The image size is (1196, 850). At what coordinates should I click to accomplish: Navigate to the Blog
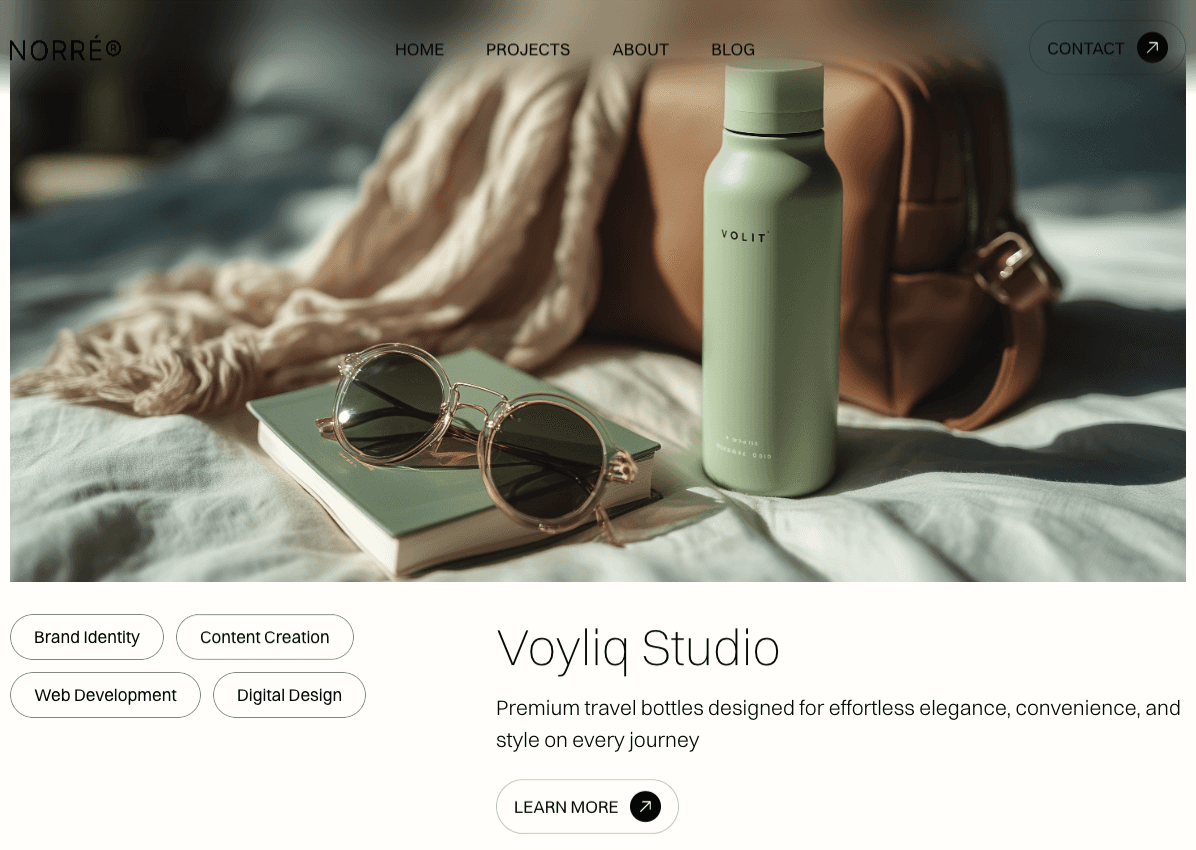(x=733, y=50)
